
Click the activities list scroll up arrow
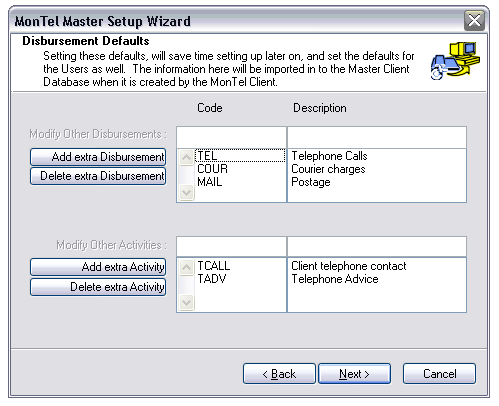pos(186,267)
